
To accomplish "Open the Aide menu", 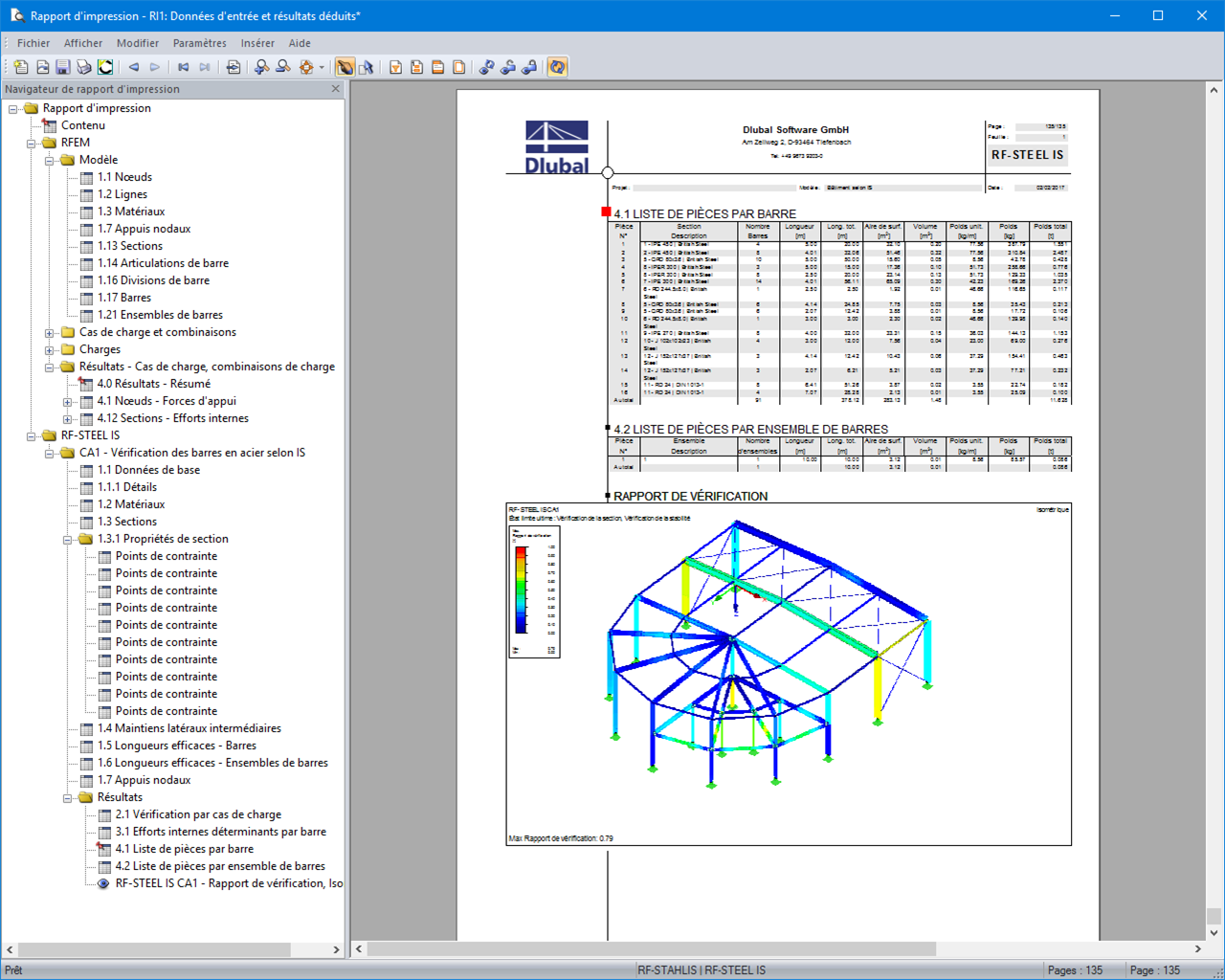I will pyautogui.click(x=300, y=43).
